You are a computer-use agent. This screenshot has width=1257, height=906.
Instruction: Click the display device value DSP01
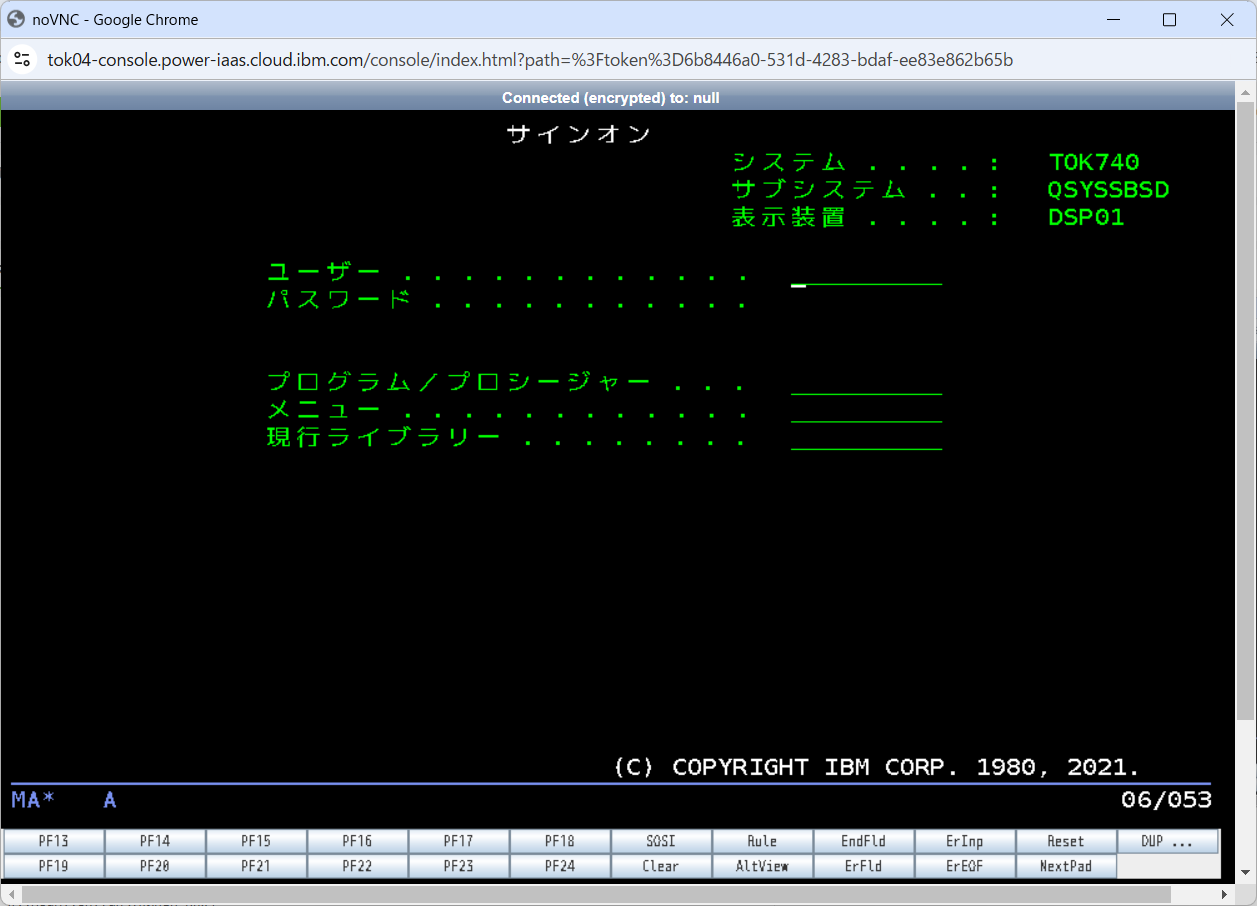pyautogui.click(x=1086, y=217)
